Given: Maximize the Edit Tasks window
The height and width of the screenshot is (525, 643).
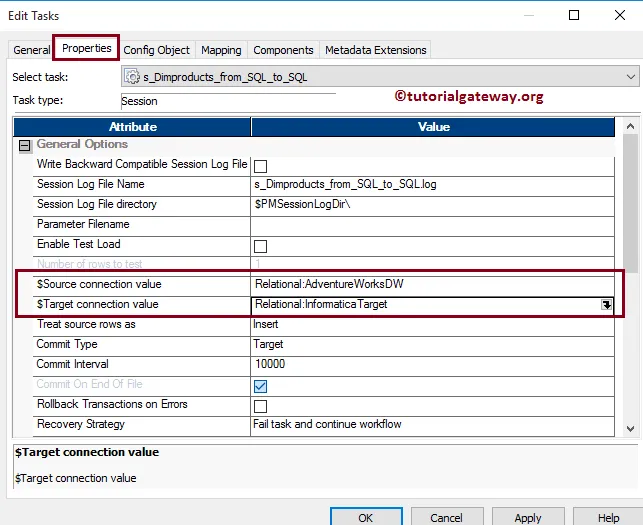Looking at the screenshot, I should [574, 16].
